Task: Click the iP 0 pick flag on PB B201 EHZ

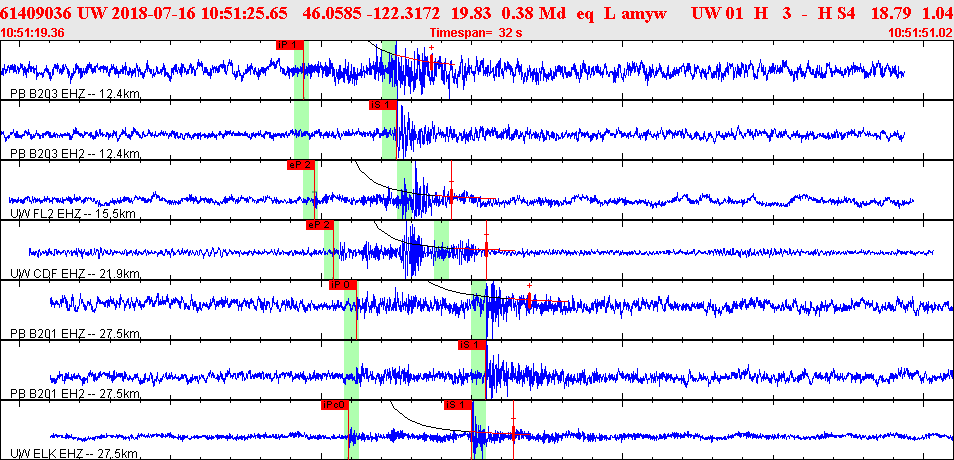Action: tap(343, 285)
